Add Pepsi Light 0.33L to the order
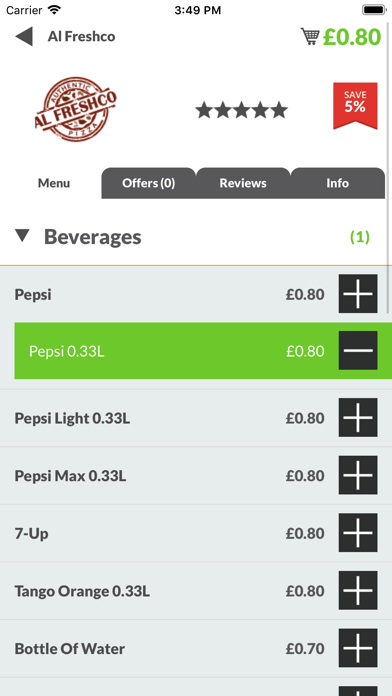This screenshot has width=392, height=696. pyautogui.click(x=358, y=418)
